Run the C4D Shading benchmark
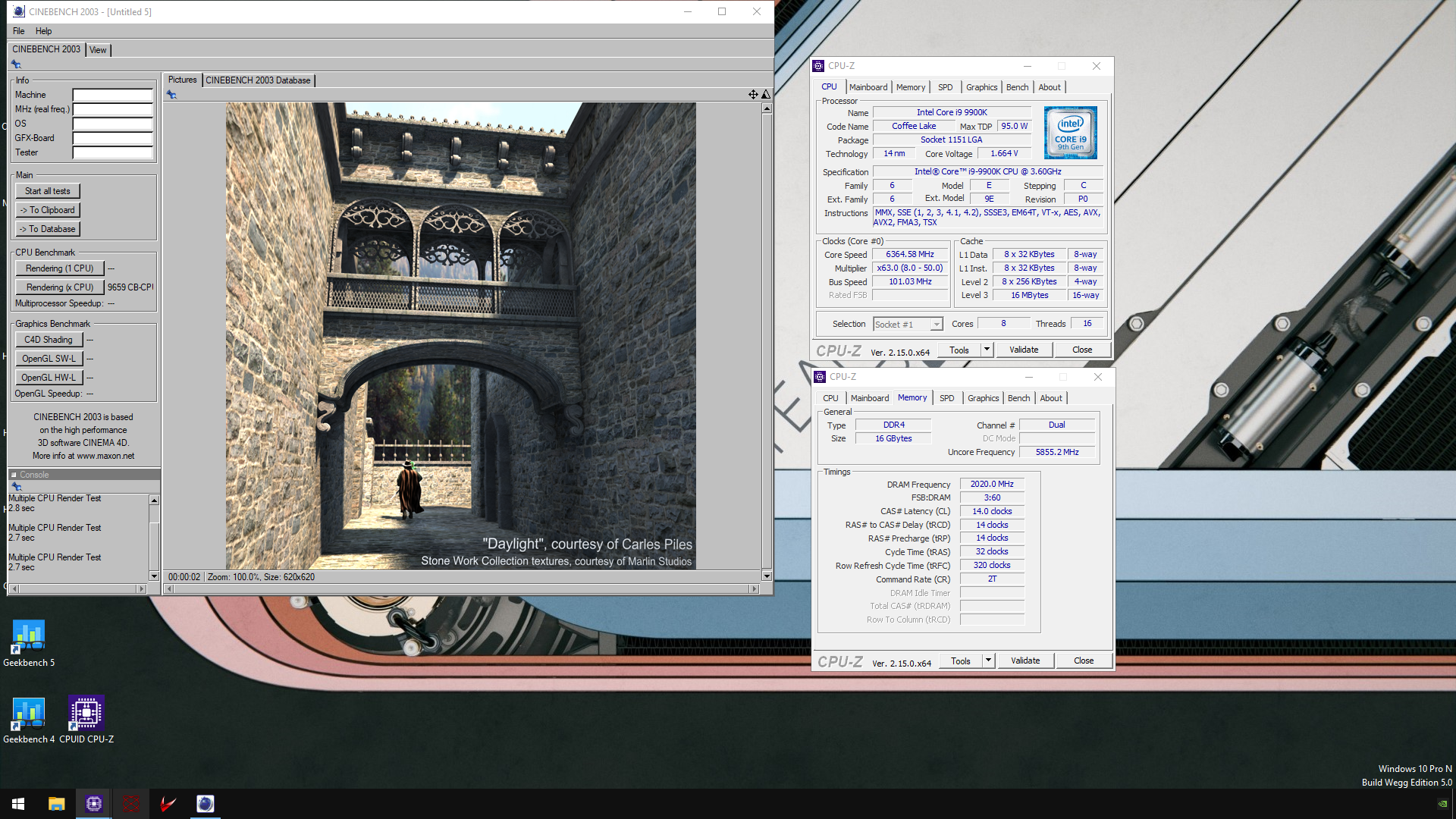The width and height of the screenshot is (1456, 819). point(49,340)
